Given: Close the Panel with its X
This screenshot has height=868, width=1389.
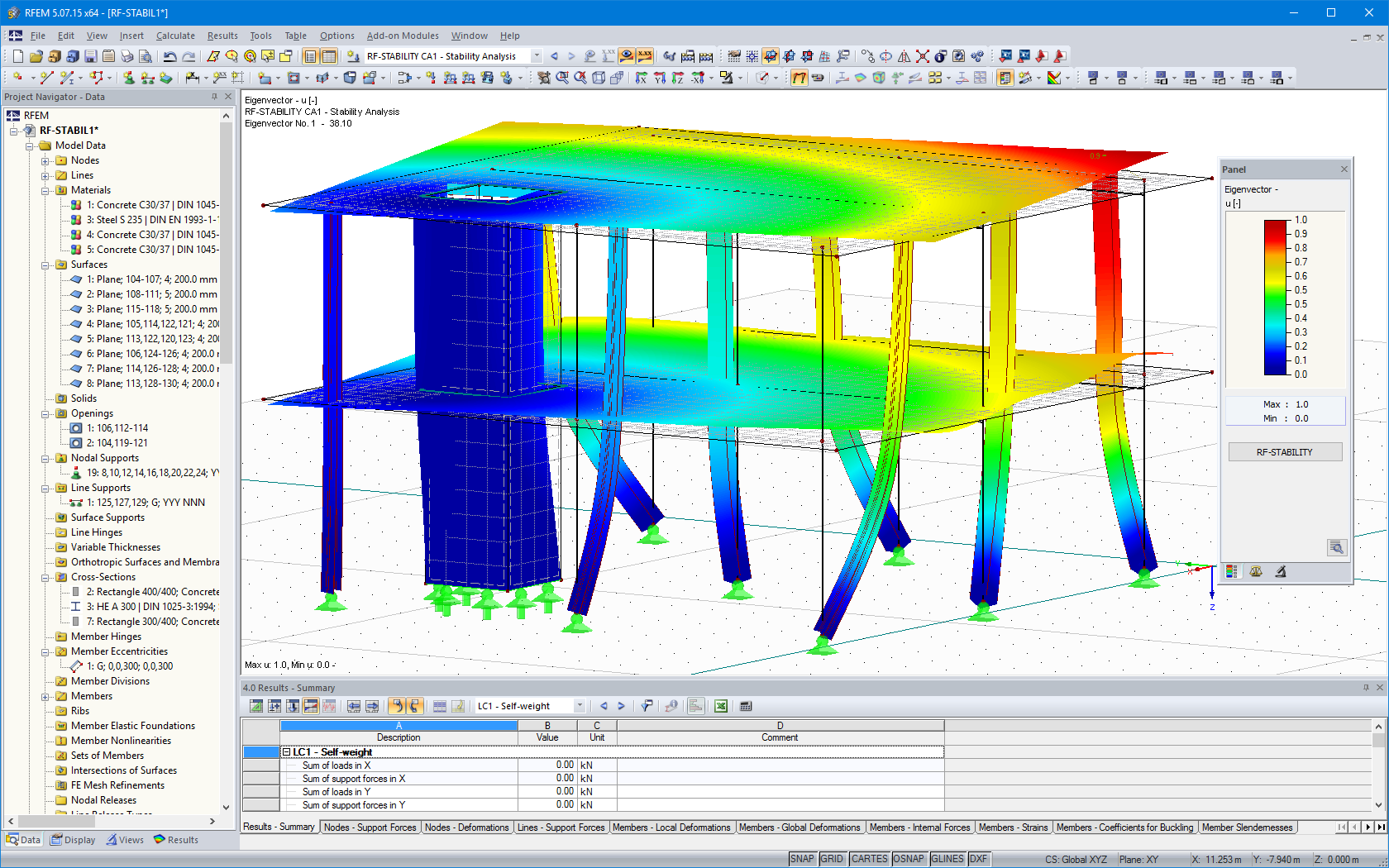Looking at the screenshot, I should pyautogui.click(x=1344, y=169).
